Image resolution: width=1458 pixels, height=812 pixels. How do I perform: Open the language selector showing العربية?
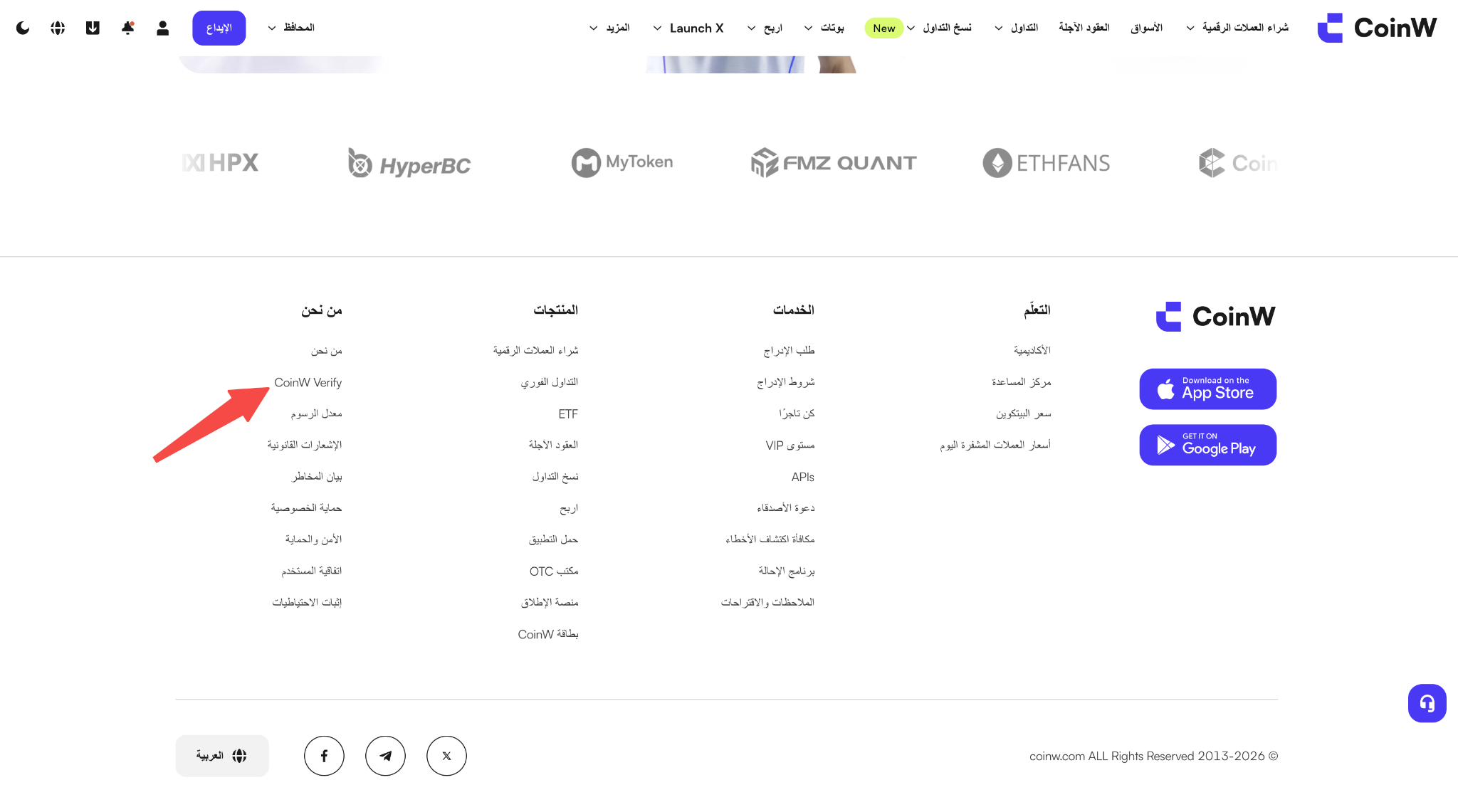pos(222,756)
